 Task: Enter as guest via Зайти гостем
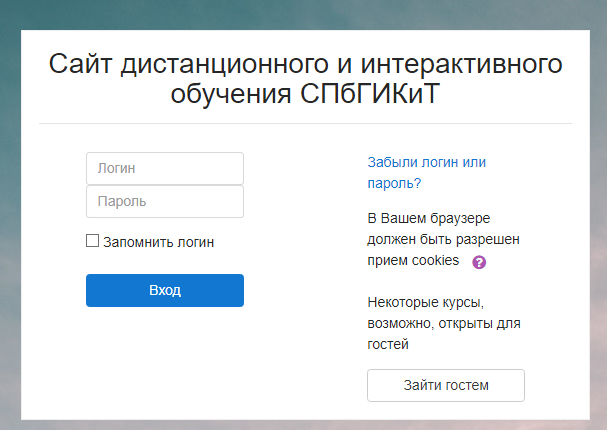click(x=446, y=385)
